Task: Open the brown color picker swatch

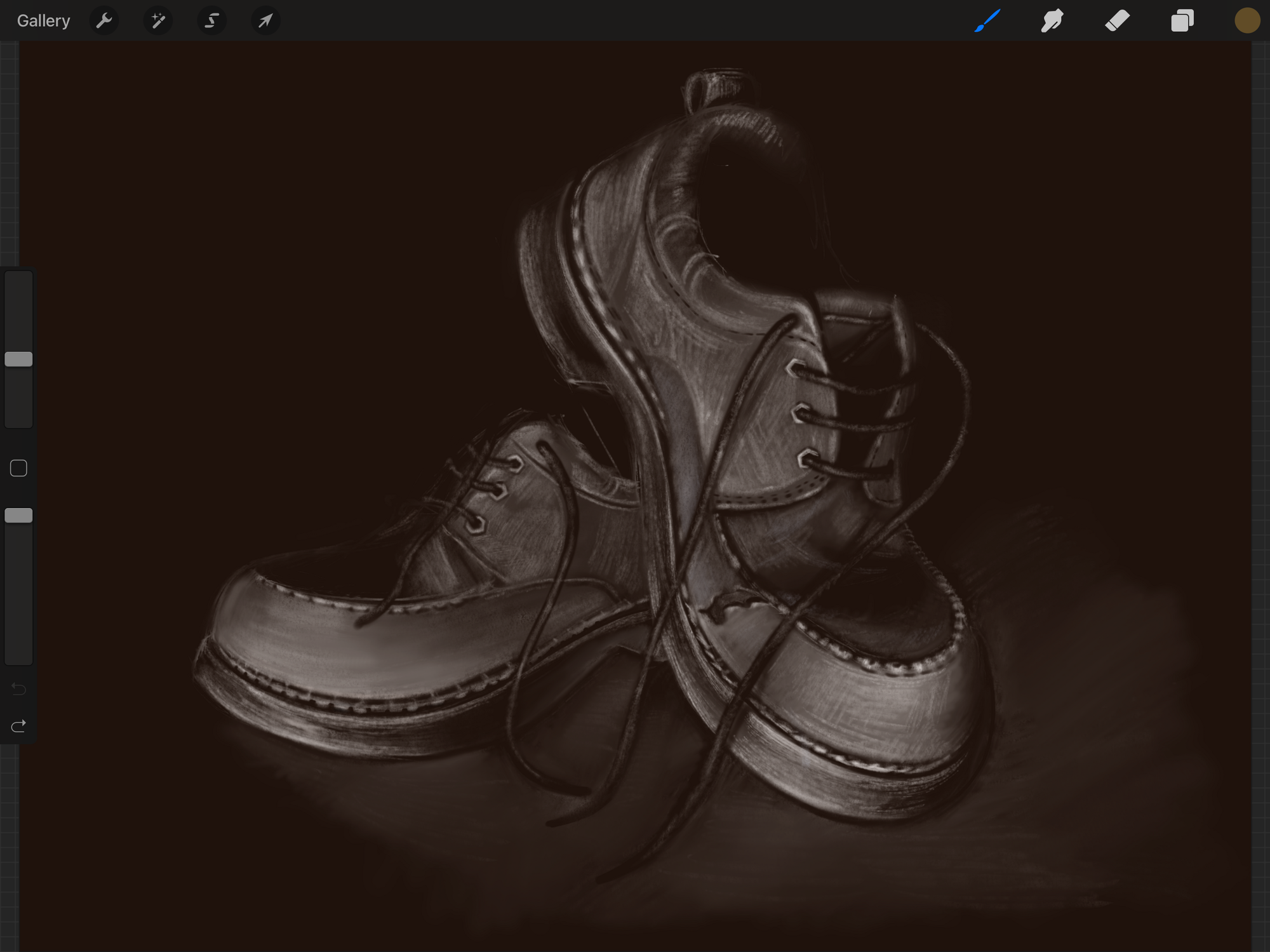Action: (x=1247, y=21)
